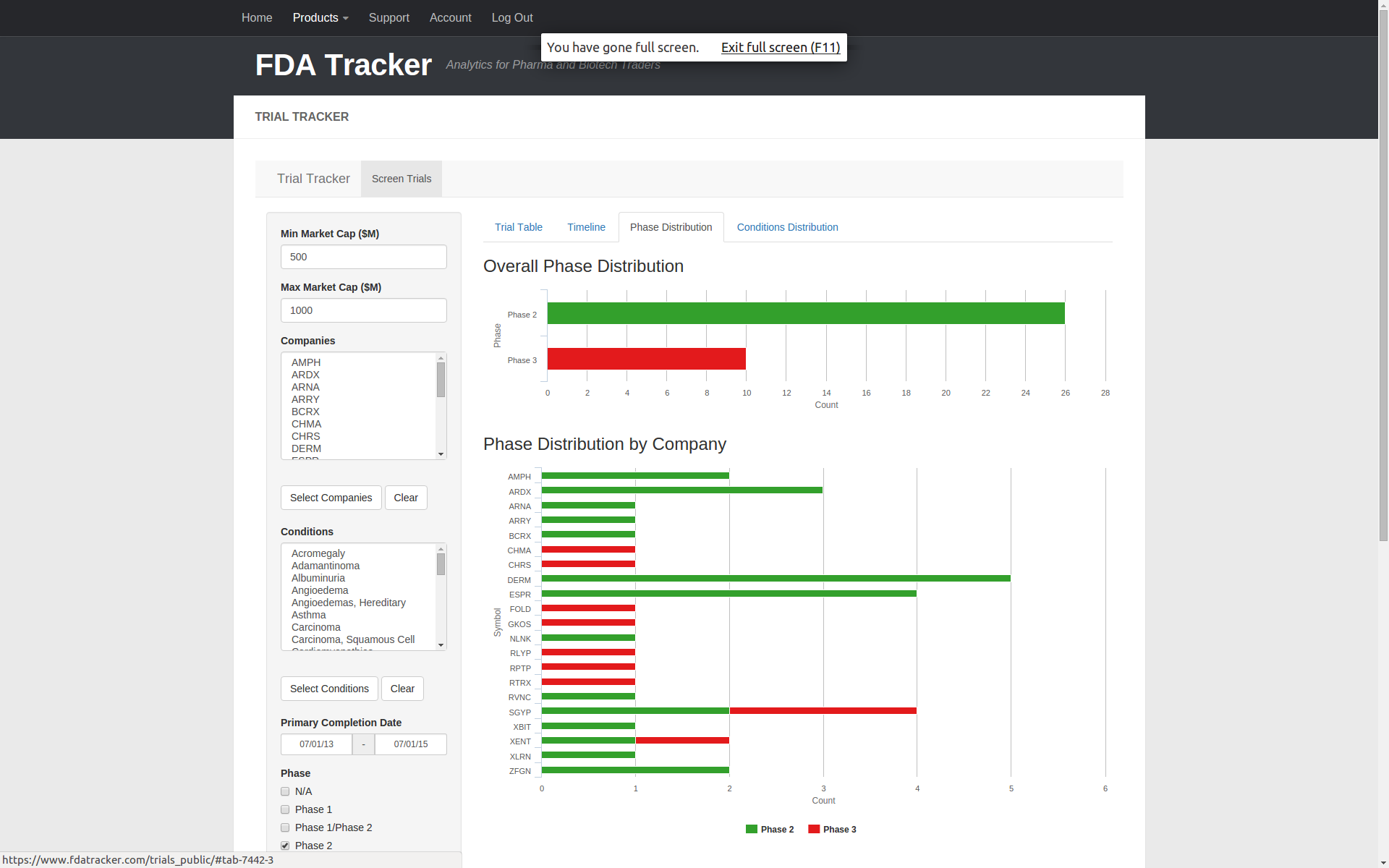Toggle the N/A phase checkbox
Image resolution: width=1389 pixels, height=868 pixels.
point(285,791)
